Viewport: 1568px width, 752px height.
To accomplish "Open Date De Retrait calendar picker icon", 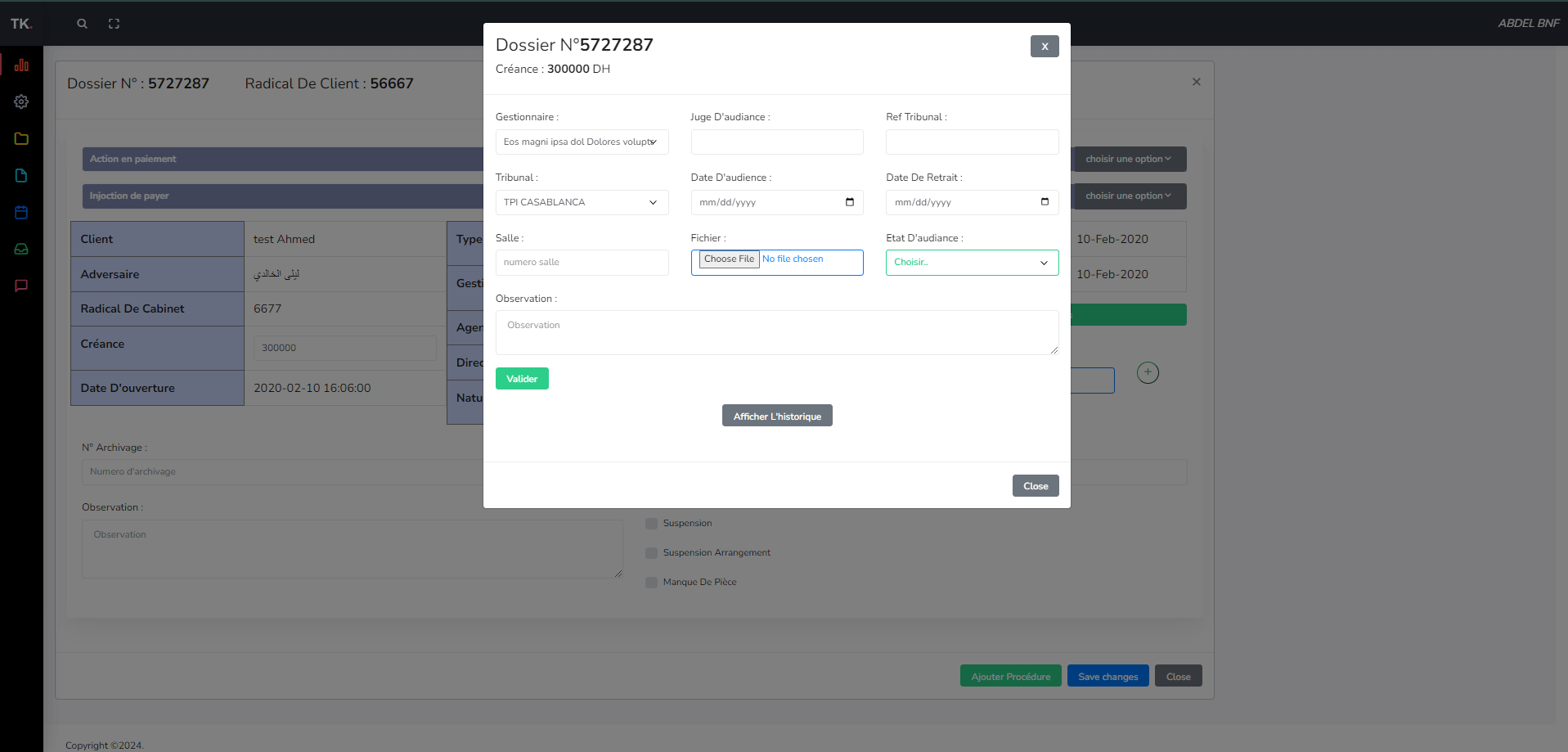I will coord(1045,202).
